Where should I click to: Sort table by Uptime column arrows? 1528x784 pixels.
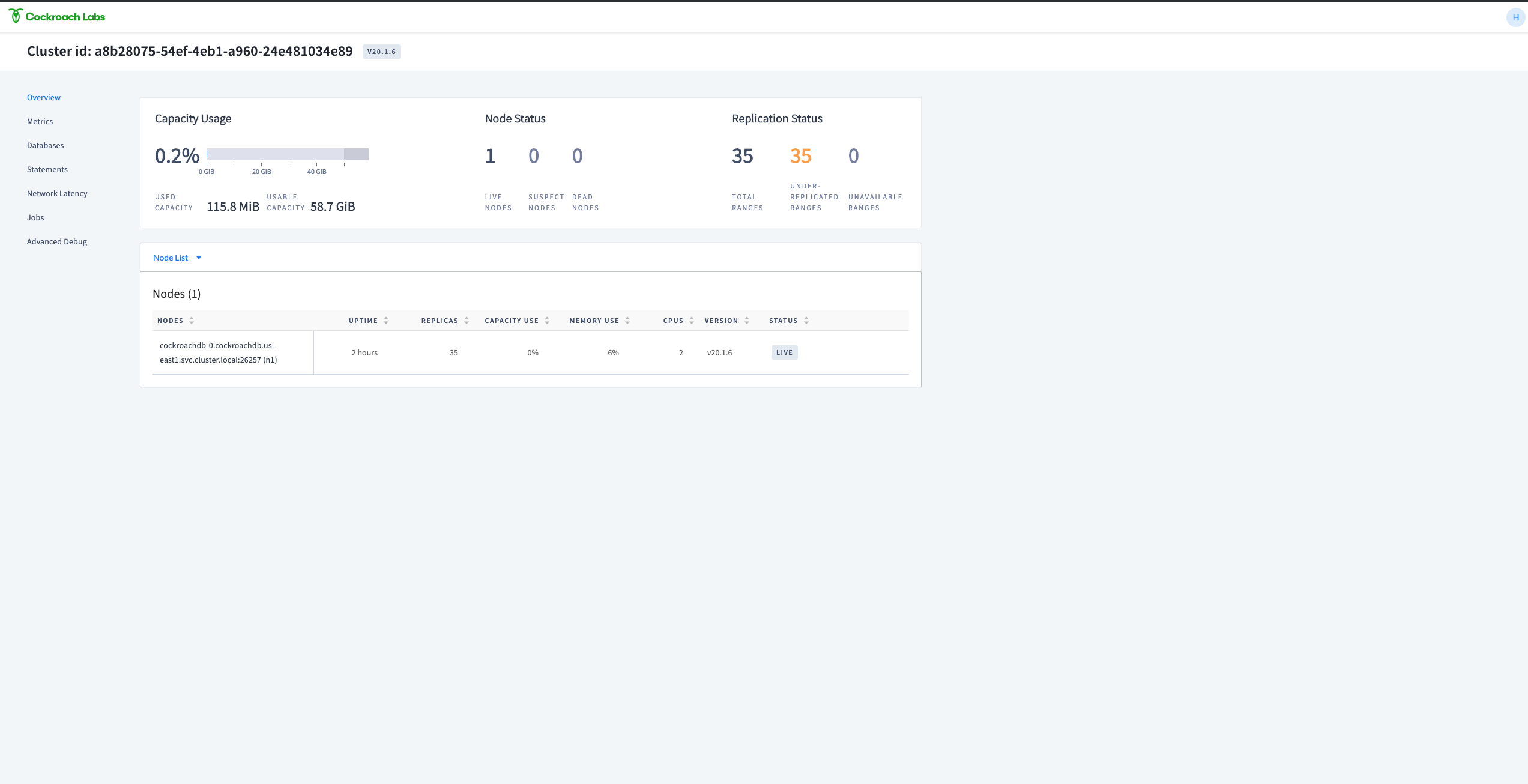click(x=386, y=321)
